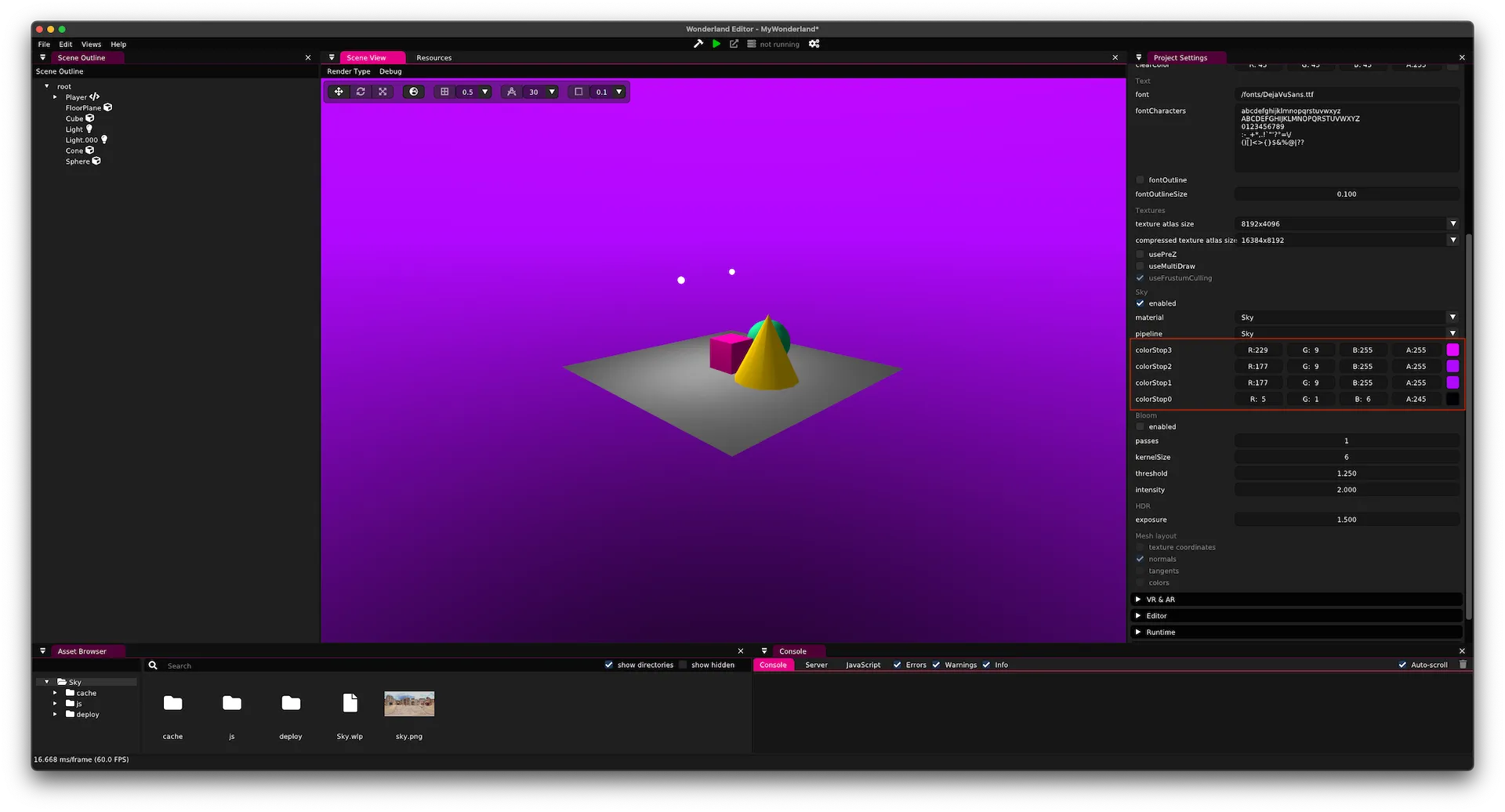Viewport: 1505px width, 812px height.
Task: Open the Render Type menu
Action: (349, 71)
